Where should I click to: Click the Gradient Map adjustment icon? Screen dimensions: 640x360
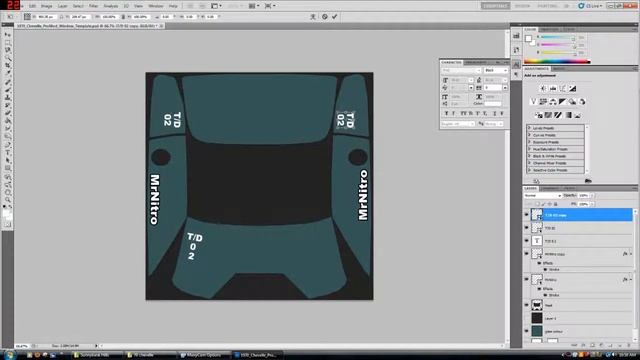click(x=568, y=115)
